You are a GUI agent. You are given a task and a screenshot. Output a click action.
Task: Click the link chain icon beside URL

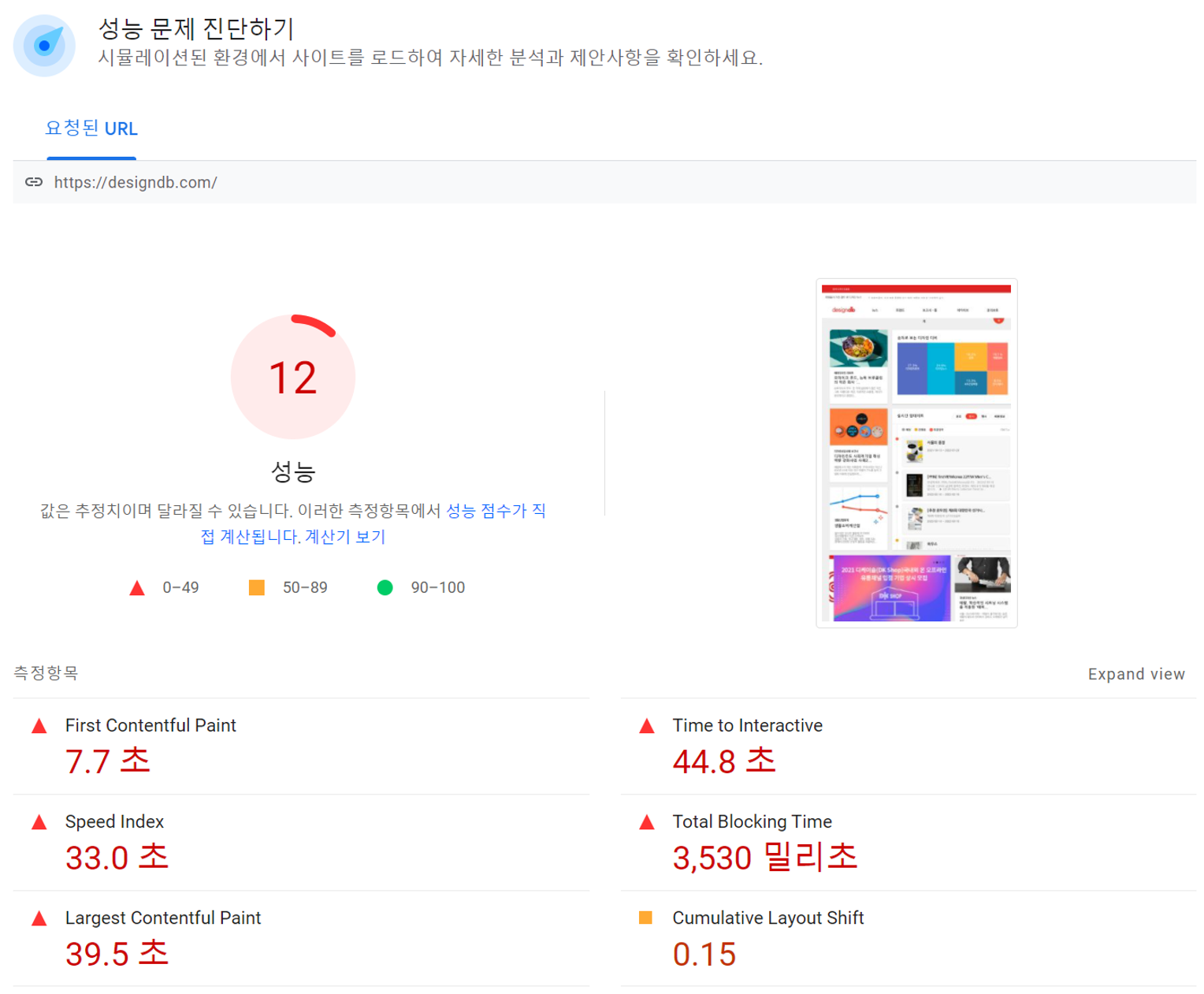(x=34, y=182)
